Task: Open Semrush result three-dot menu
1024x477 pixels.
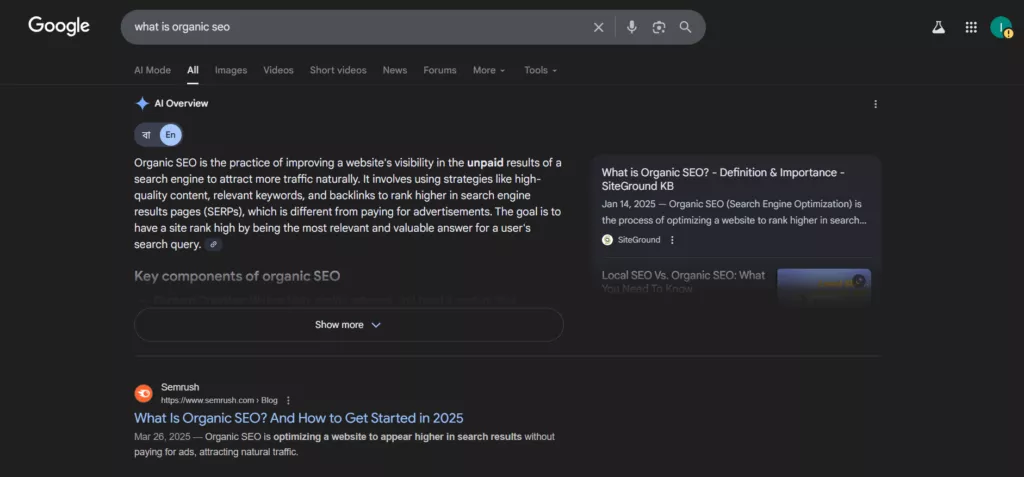Action: (288, 401)
